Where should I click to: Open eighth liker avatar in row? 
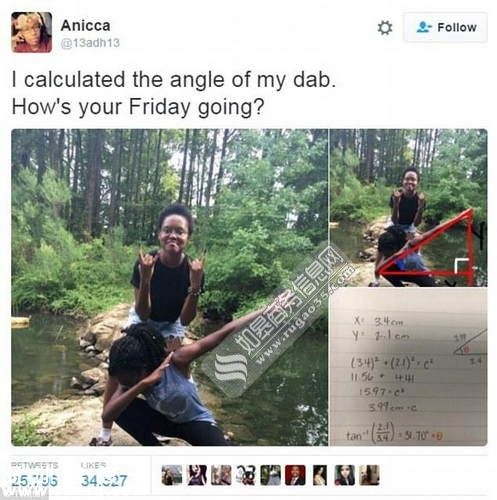[345, 475]
